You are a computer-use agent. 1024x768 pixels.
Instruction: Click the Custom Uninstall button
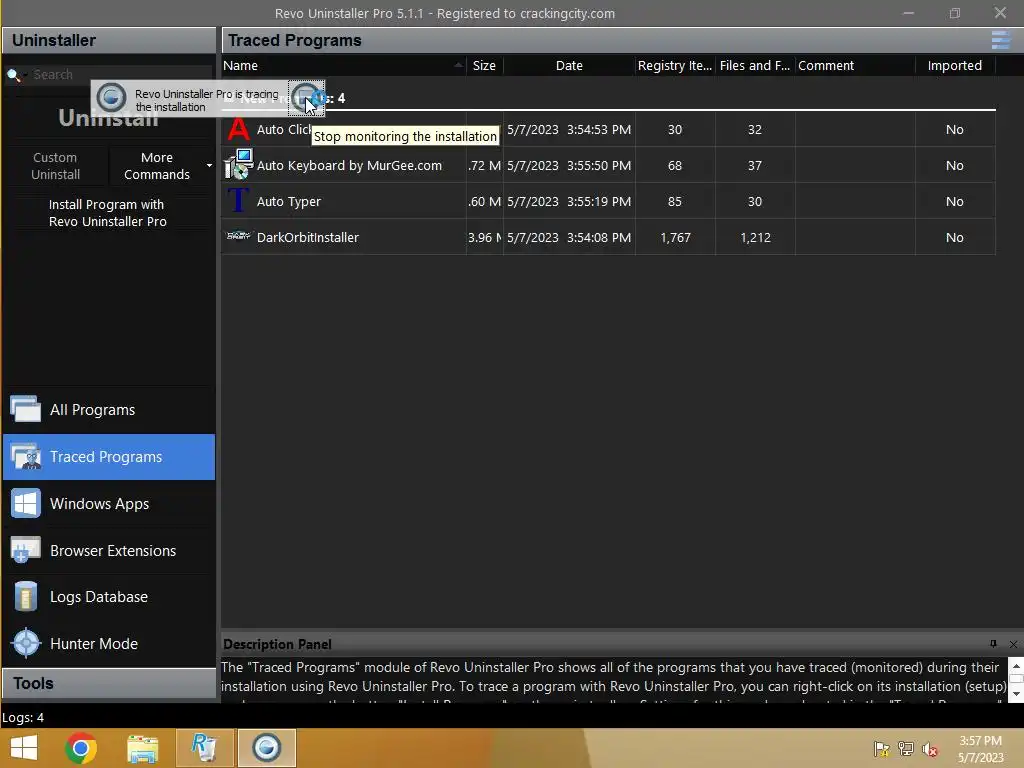56,166
